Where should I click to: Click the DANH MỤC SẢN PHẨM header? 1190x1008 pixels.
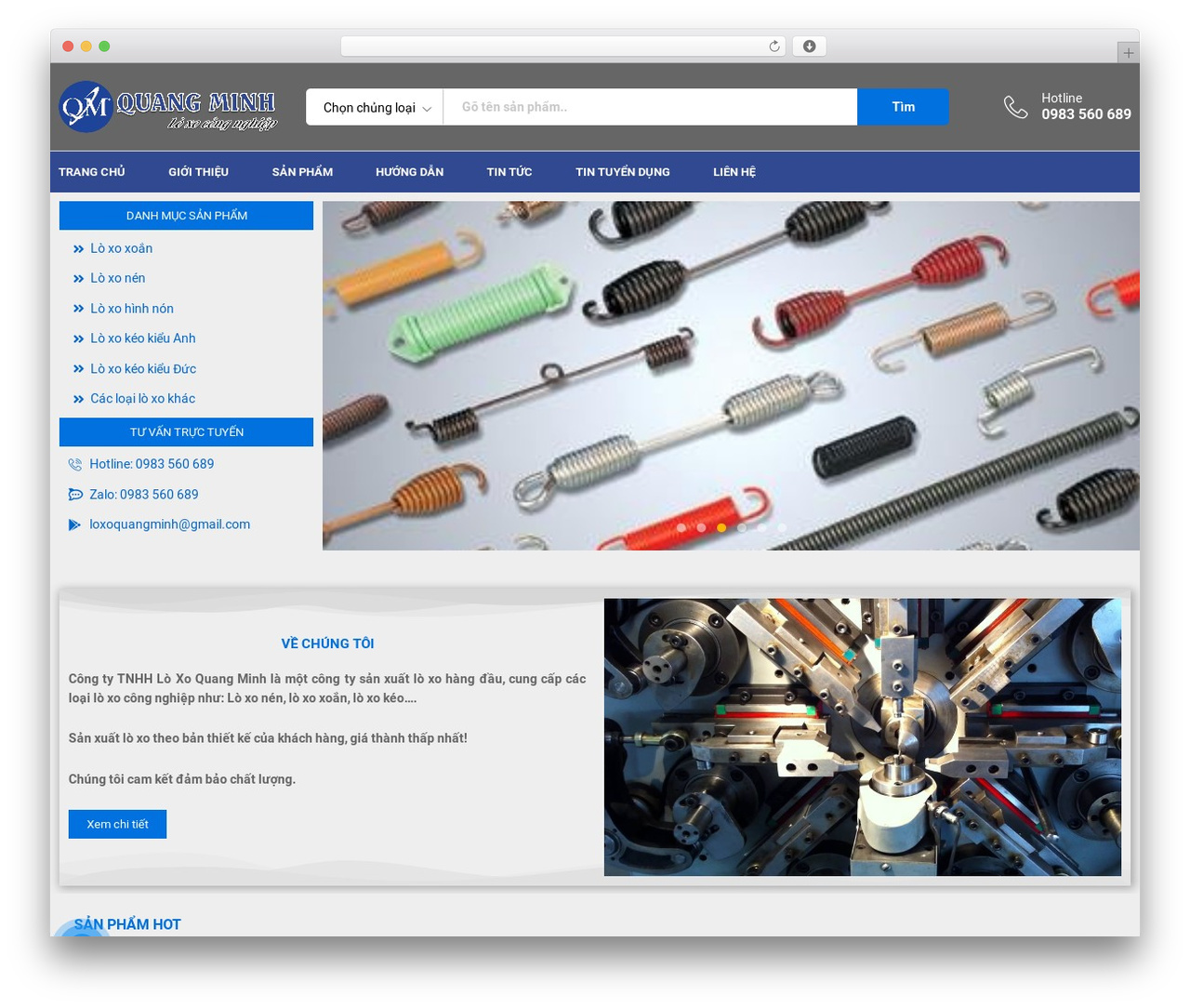(x=186, y=216)
